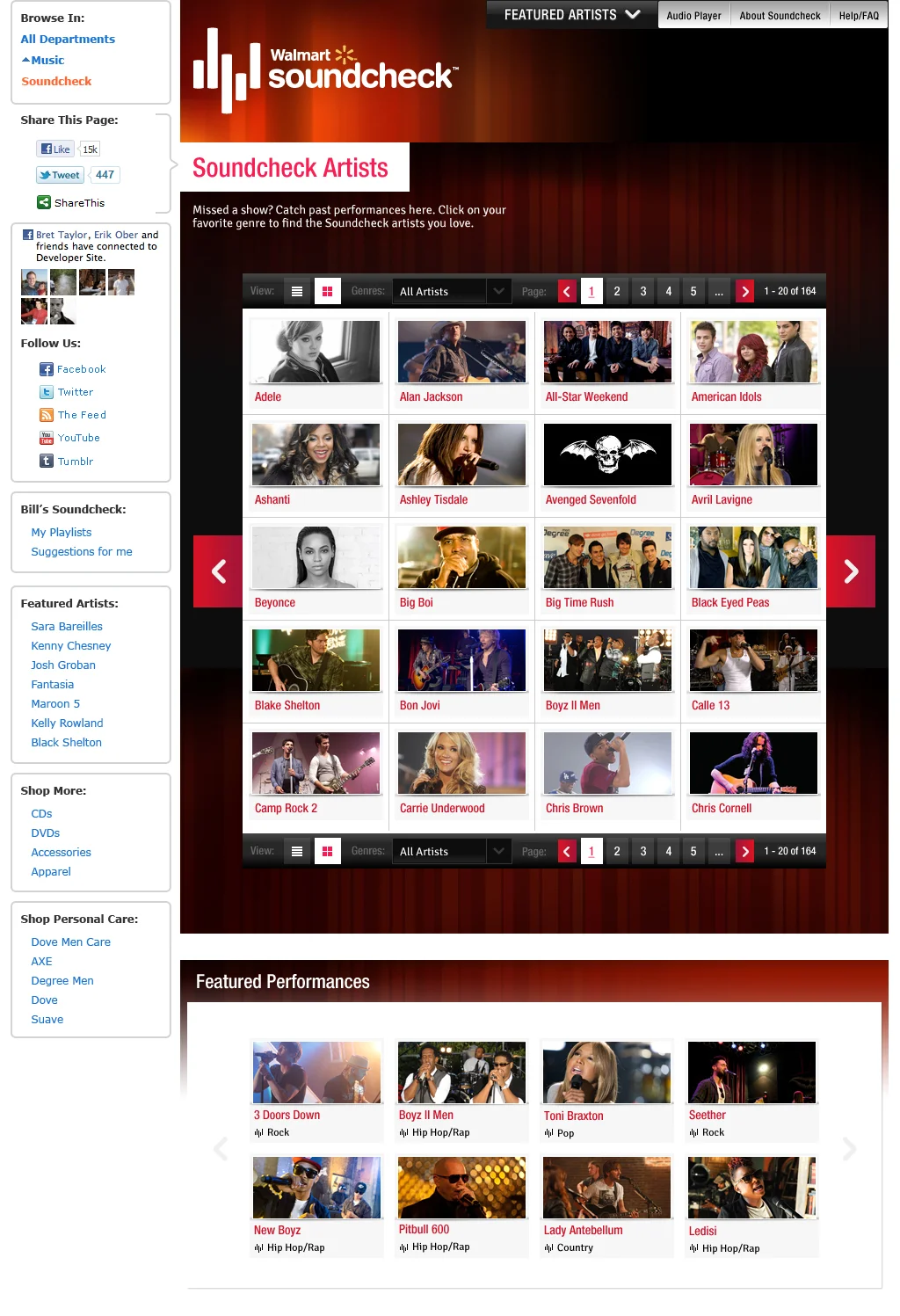Image resolution: width=900 pixels, height=1316 pixels.
Task: Click the large left carousel arrow
Action: click(218, 571)
